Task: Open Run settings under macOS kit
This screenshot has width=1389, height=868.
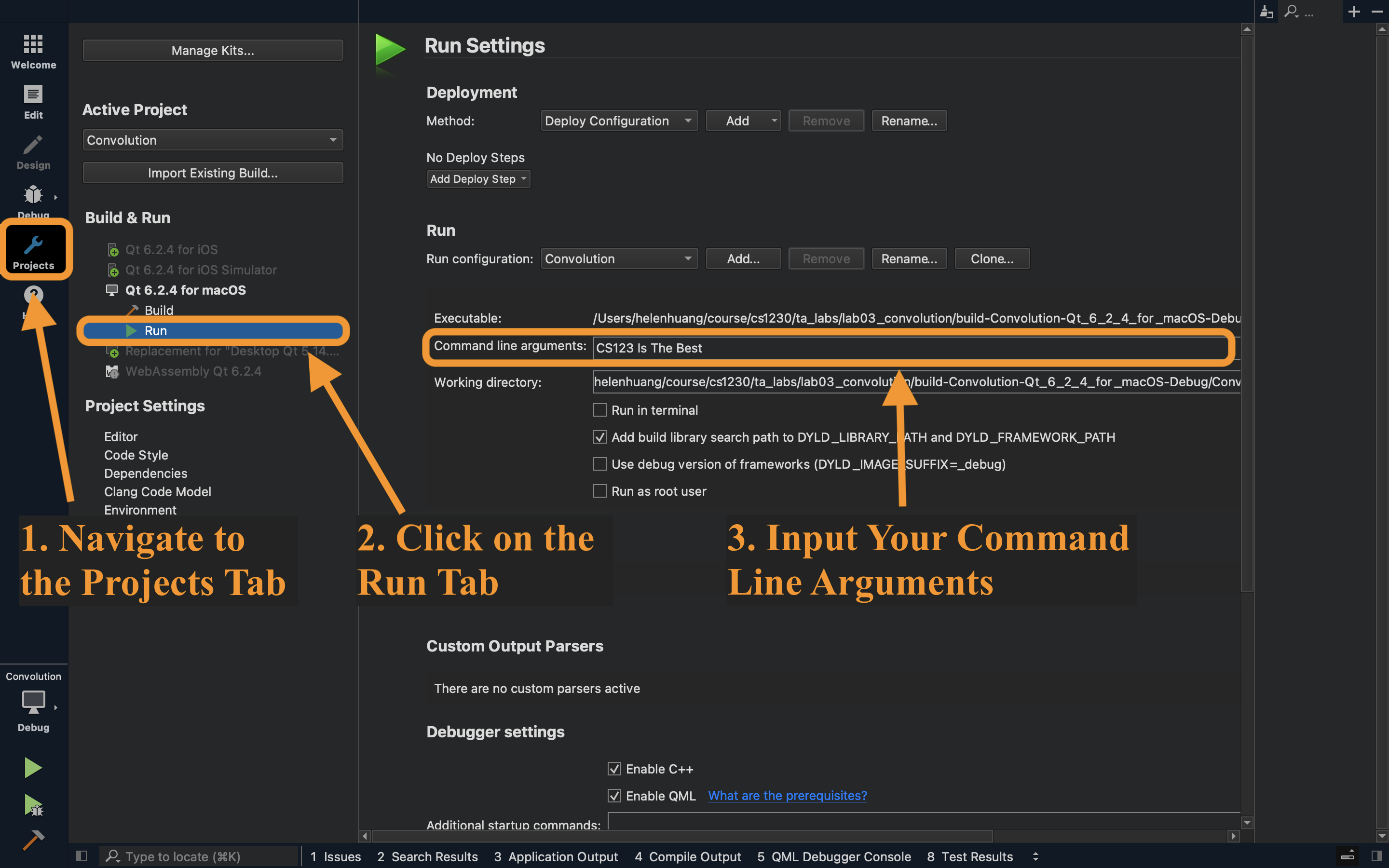Action: click(x=213, y=331)
